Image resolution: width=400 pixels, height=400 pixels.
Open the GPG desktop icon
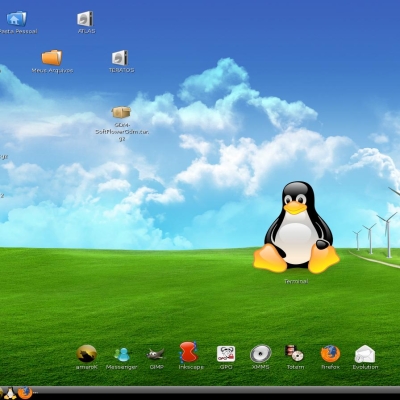(x=226, y=354)
